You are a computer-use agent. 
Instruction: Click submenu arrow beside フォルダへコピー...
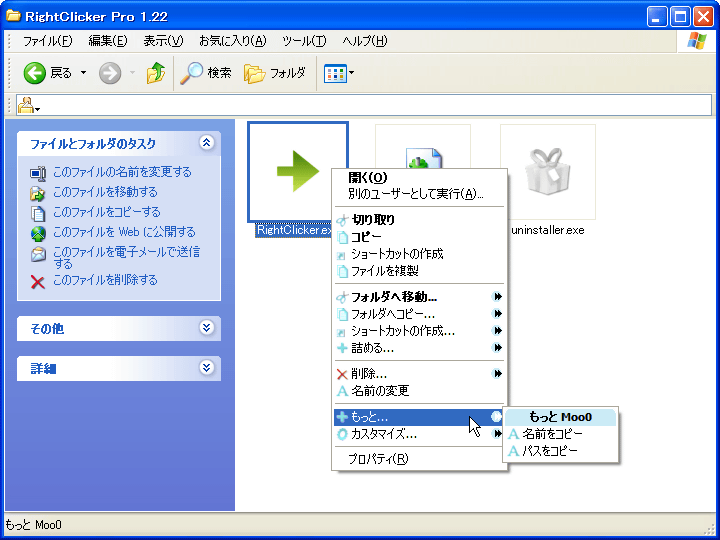point(497,314)
